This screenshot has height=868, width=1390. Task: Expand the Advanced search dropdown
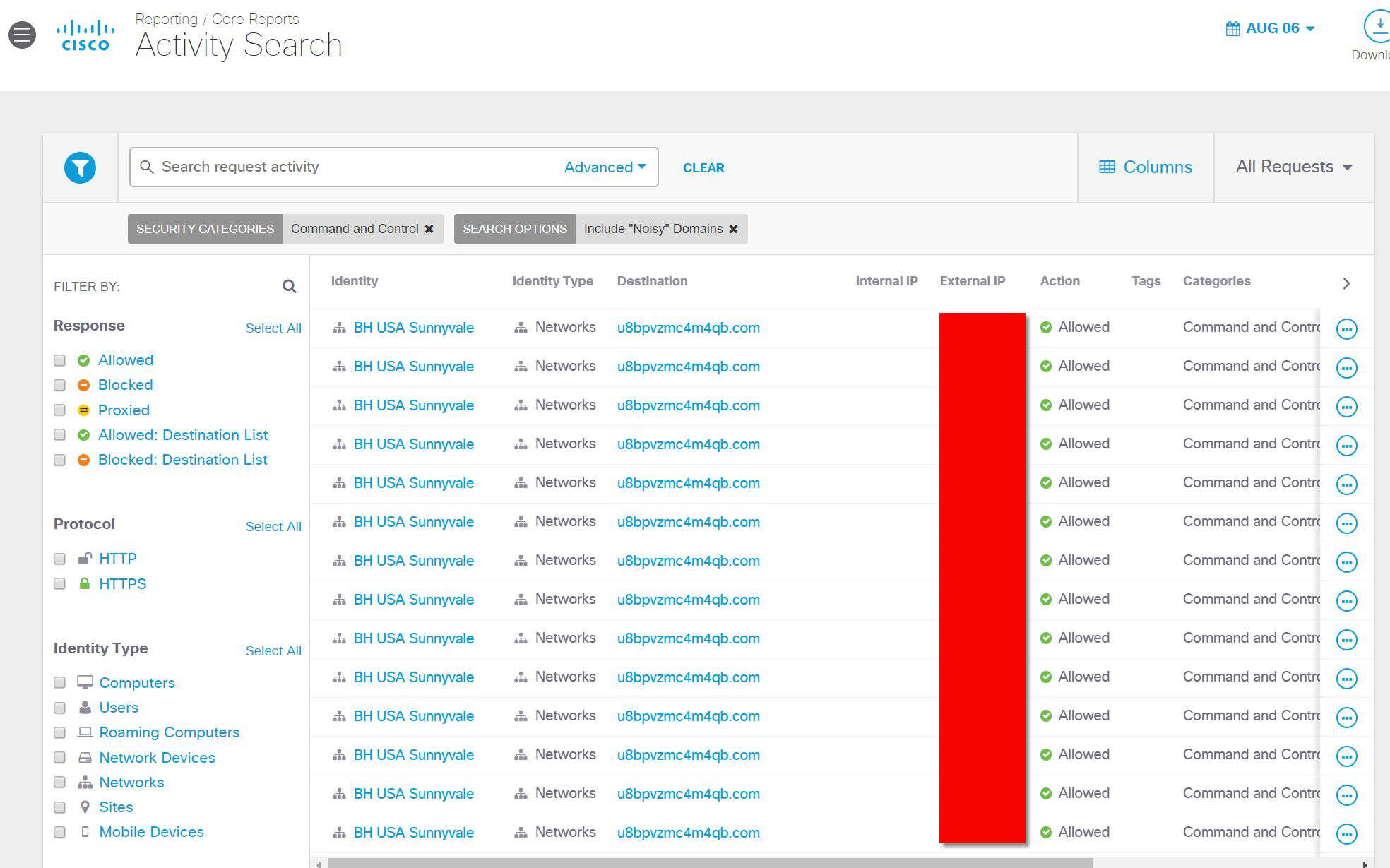coord(605,167)
